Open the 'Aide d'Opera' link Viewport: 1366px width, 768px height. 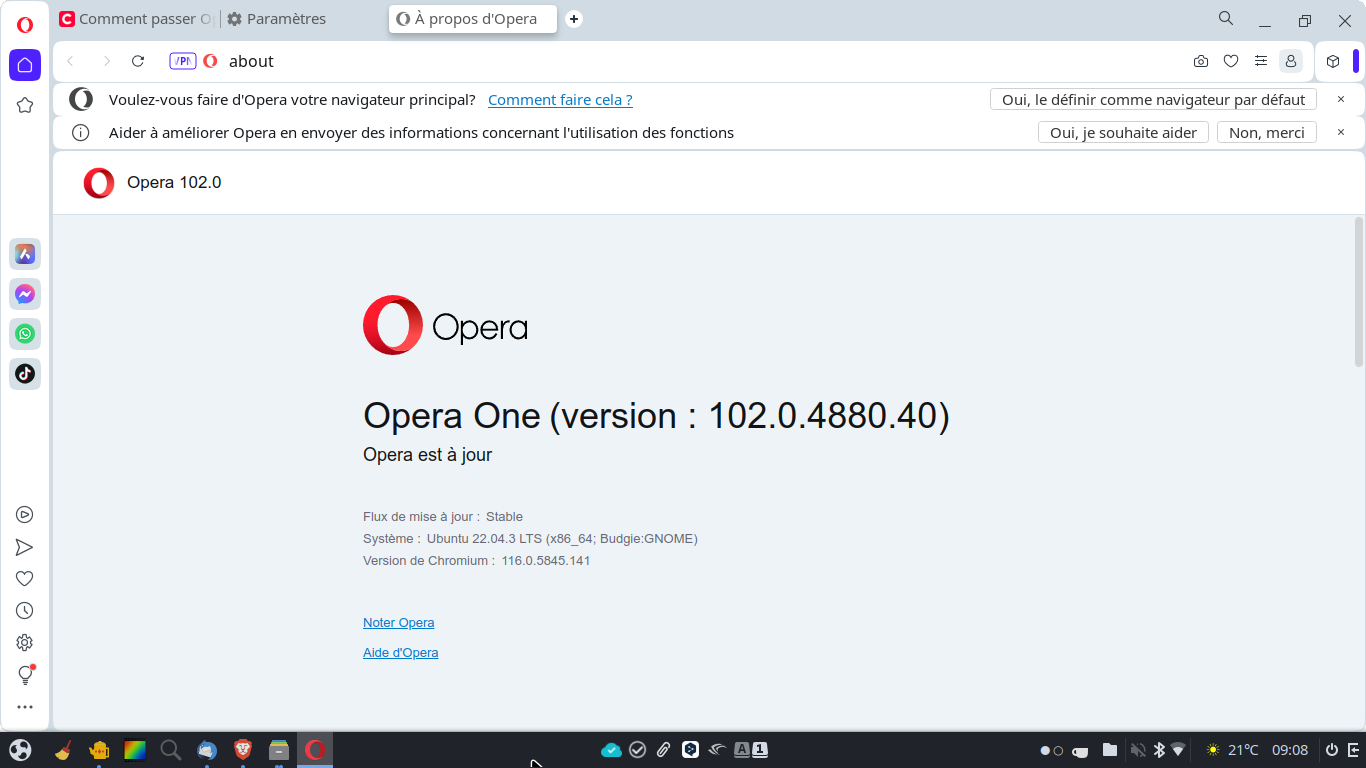[400, 653]
